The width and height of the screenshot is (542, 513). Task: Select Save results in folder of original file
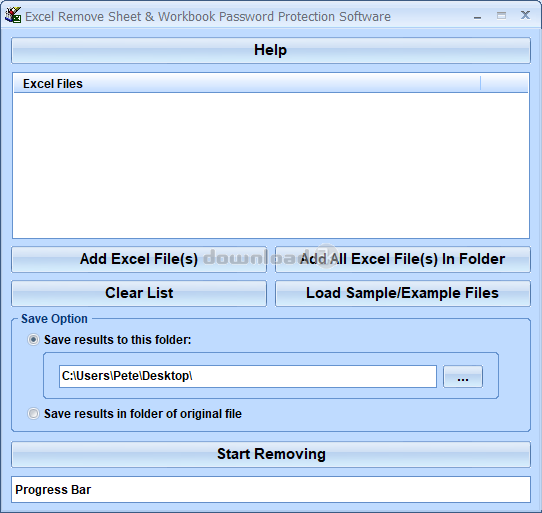(34, 414)
